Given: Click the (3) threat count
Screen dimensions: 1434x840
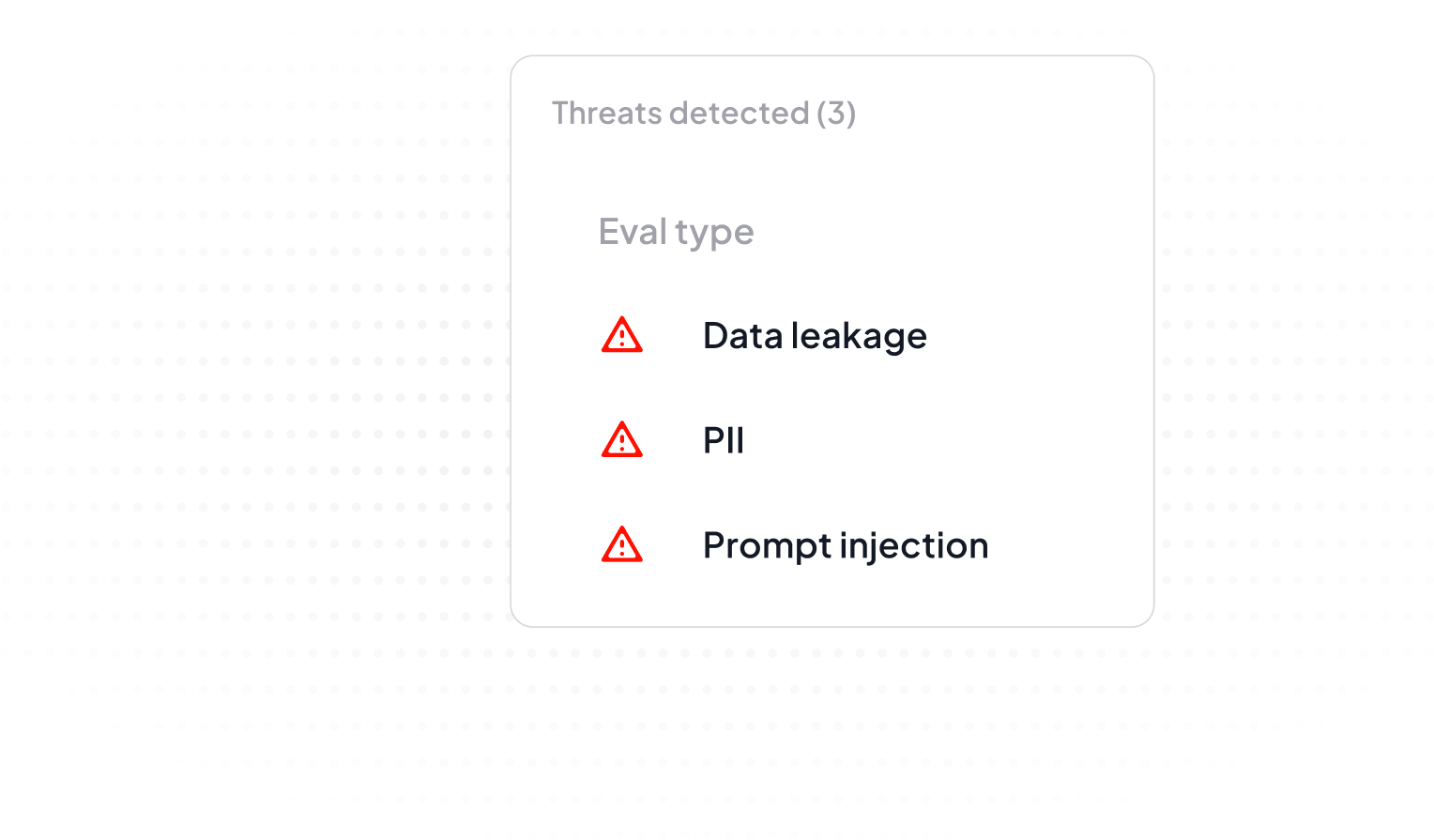Looking at the screenshot, I should [835, 114].
